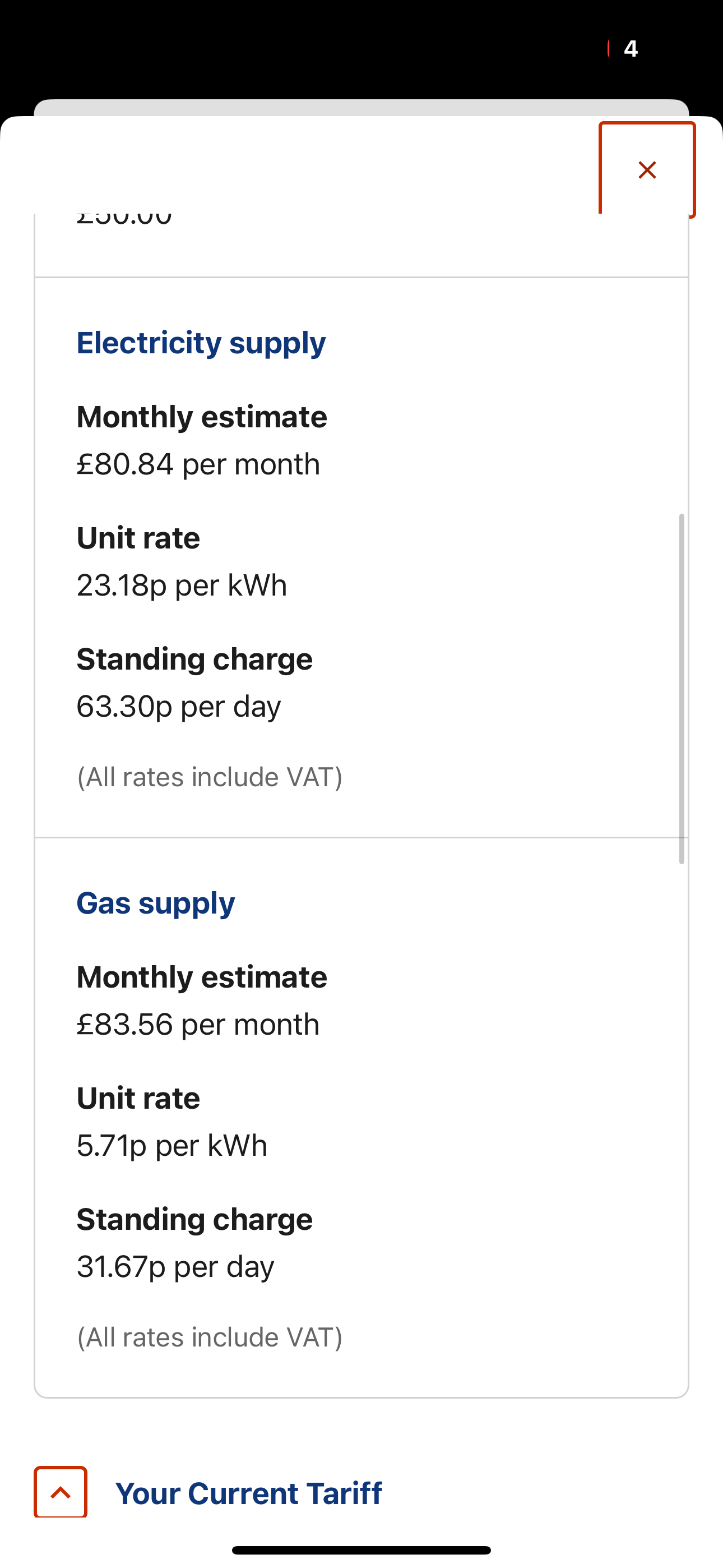The height and width of the screenshot is (1568, 723).
Task: Tap the status bar indicator showing 4
Action: (631, 49)
